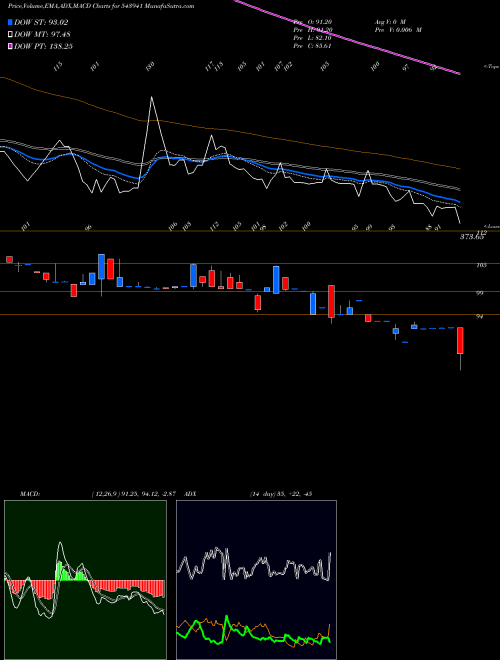This screenshot has height=660, width=500.
Task: Open the ADX indicator panel
Action: click(x=256, y=580)
